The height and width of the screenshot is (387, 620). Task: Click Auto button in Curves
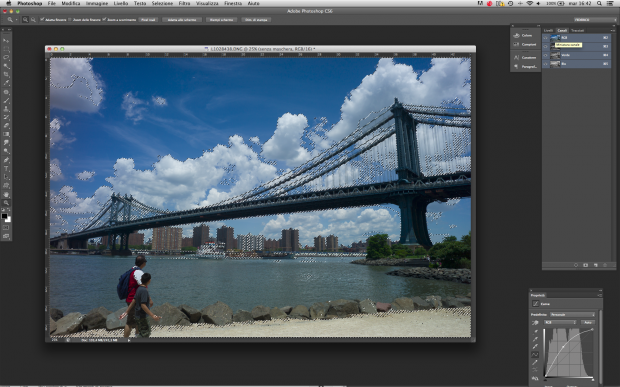(x=588, y=323)
